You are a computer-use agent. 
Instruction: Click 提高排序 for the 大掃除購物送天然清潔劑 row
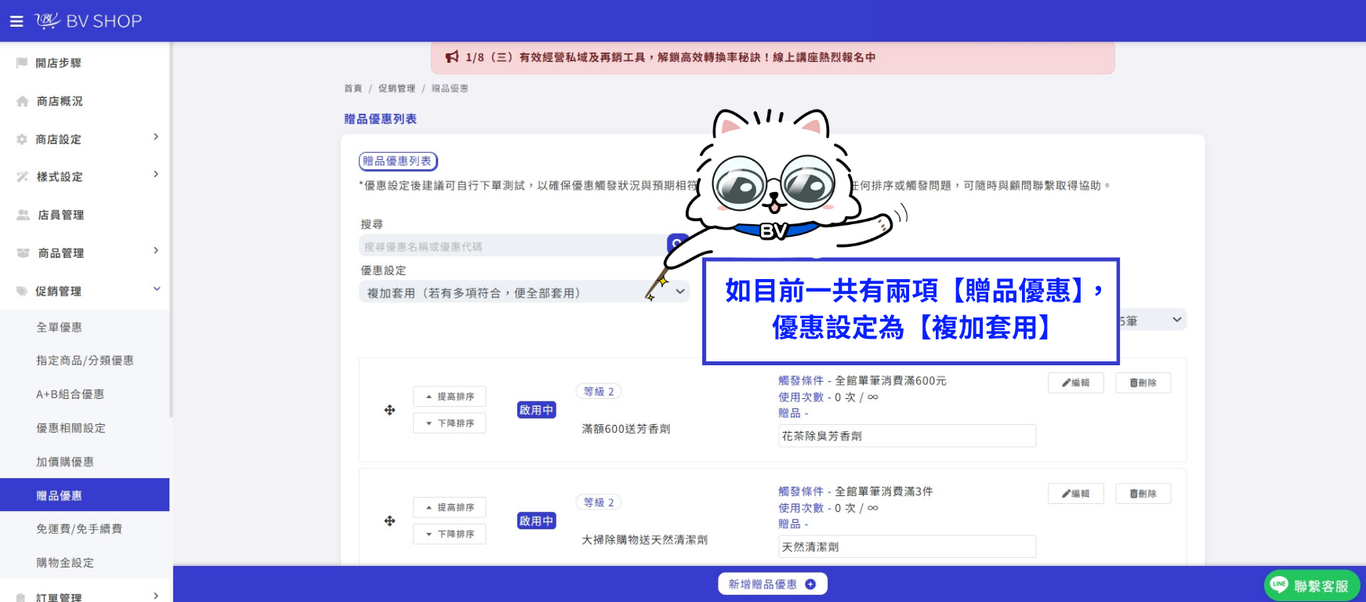(450, 508)
